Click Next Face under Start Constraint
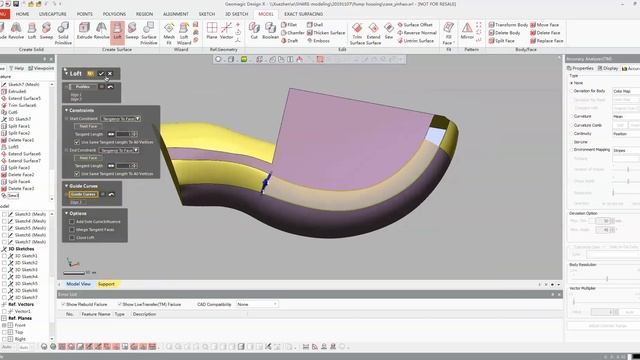Viewport: 640px width, 360px height. click(x=88, y=126)
